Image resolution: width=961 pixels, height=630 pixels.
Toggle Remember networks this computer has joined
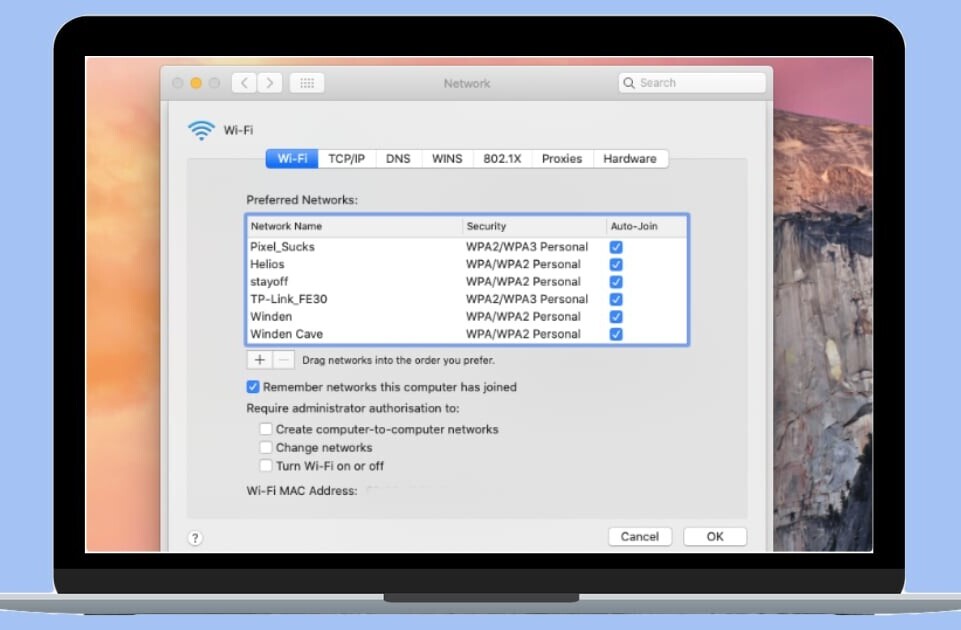click(253, 387)
